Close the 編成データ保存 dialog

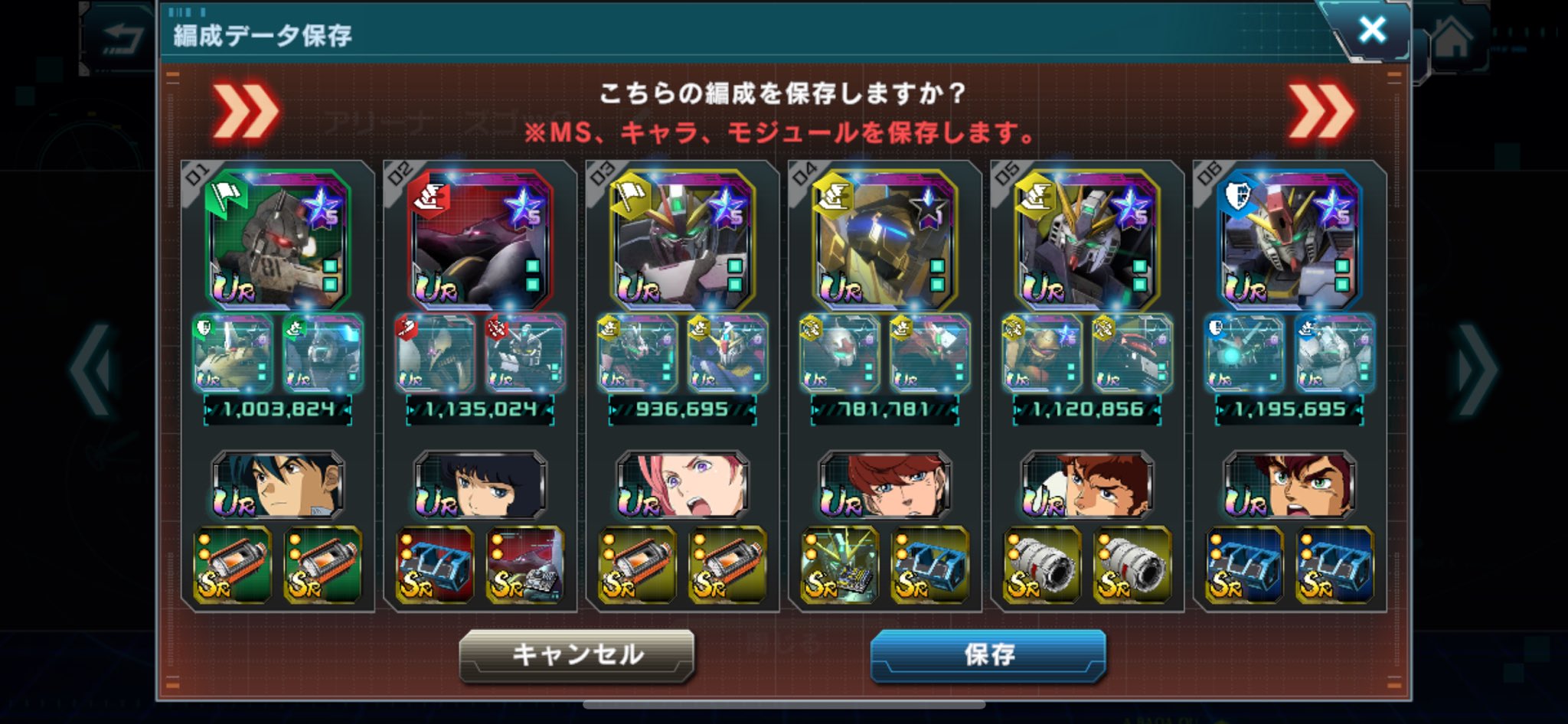click(1372, 31)
